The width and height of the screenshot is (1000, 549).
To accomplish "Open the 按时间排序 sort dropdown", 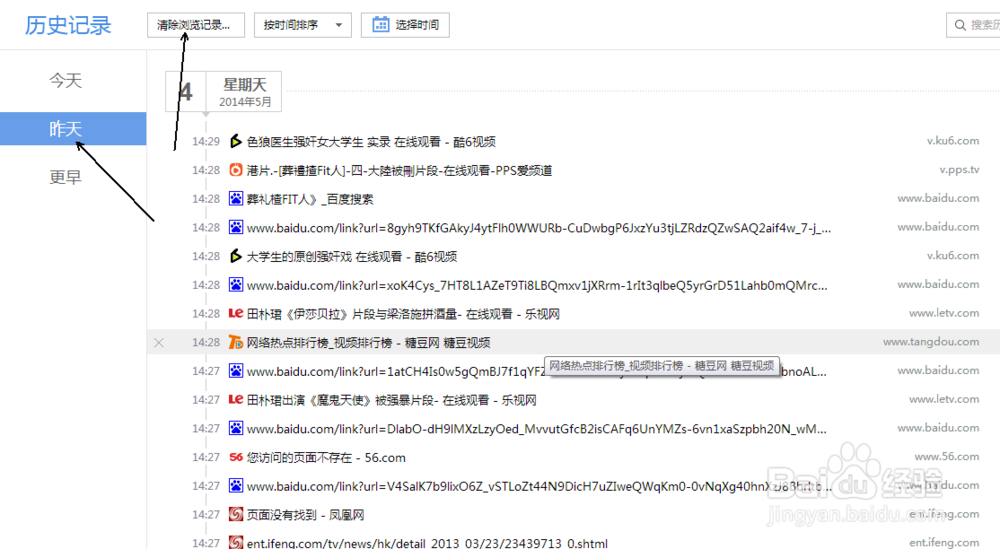I will 303,25.
